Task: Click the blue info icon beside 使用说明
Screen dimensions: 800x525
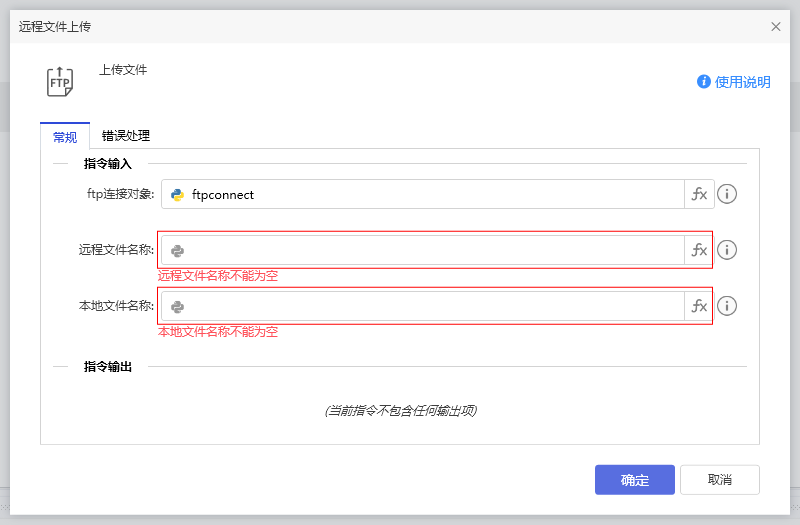Action: (x=704, y=82)
